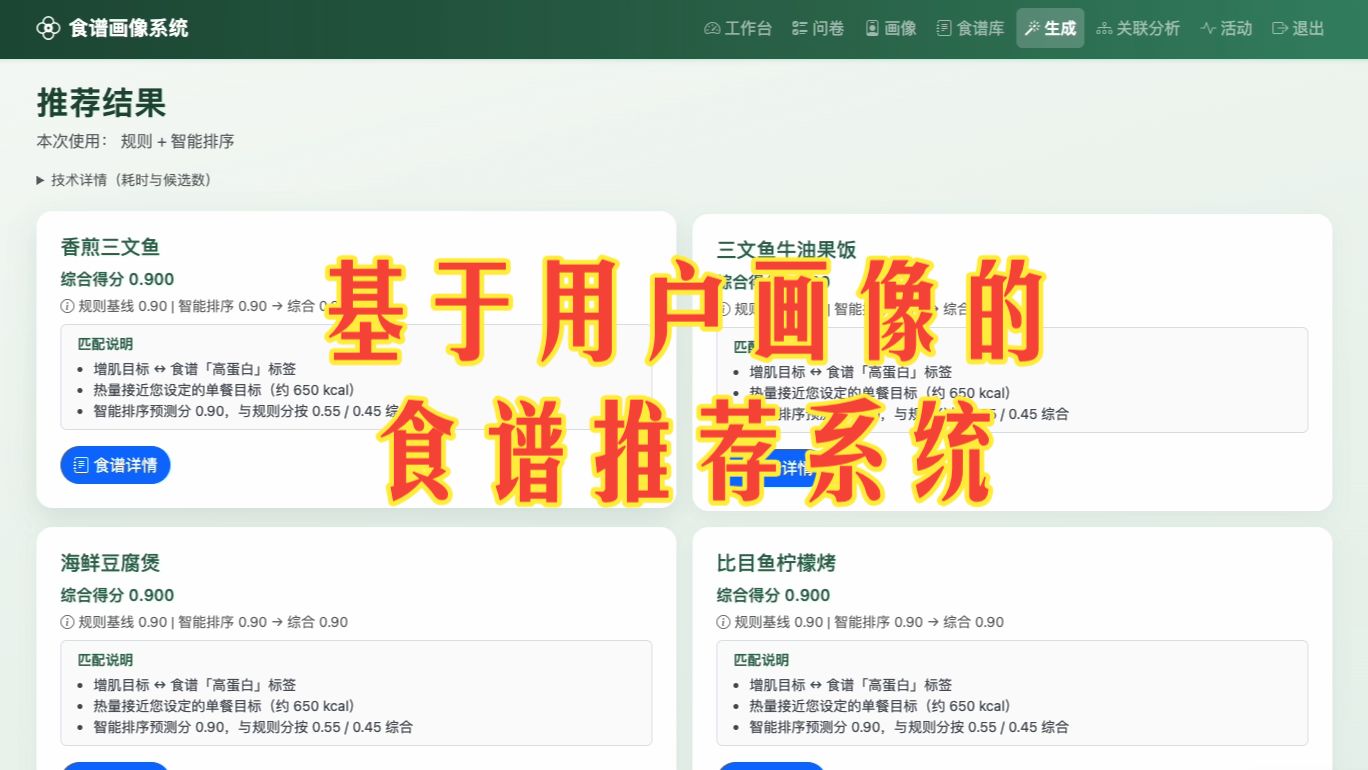Go to the 问卷 page
1368x770 pixels.
point(818,28)
